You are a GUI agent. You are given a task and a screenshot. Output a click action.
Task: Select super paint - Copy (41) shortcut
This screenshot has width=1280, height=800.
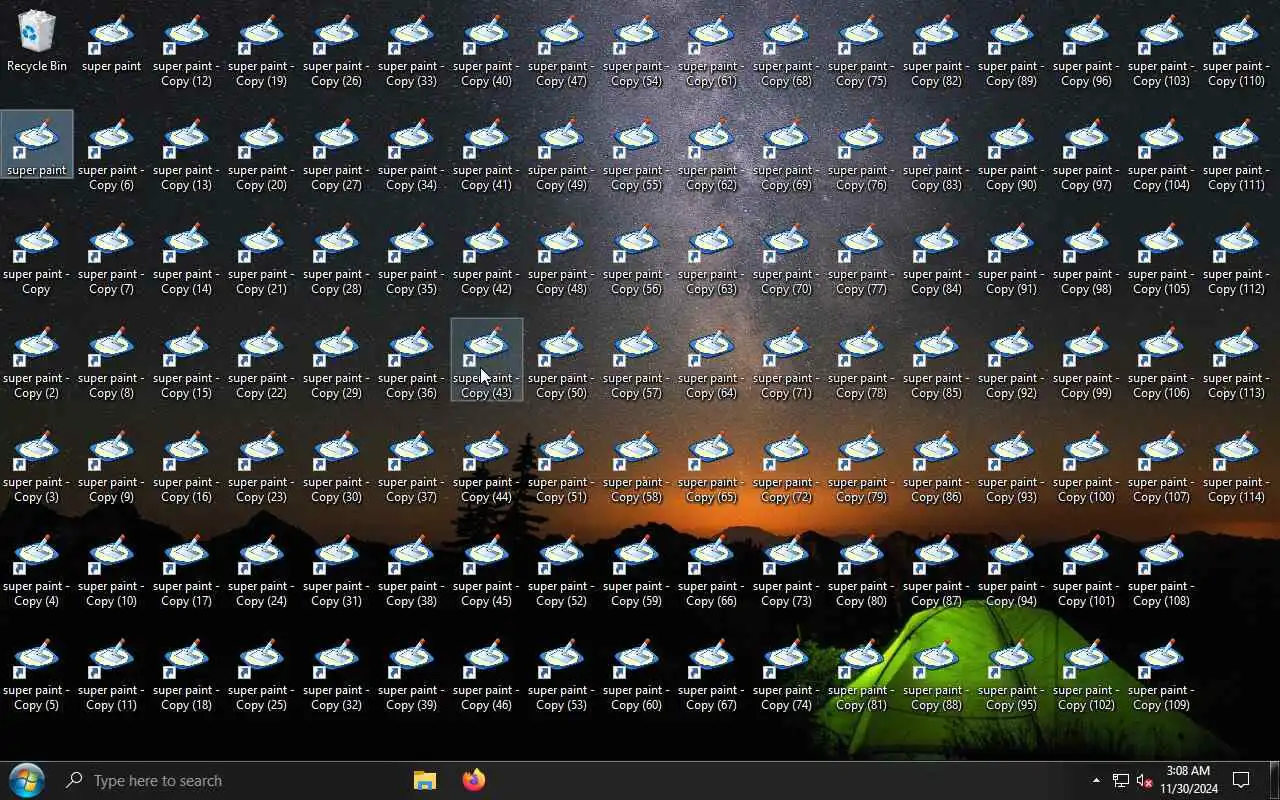click(x=487, y=154)
